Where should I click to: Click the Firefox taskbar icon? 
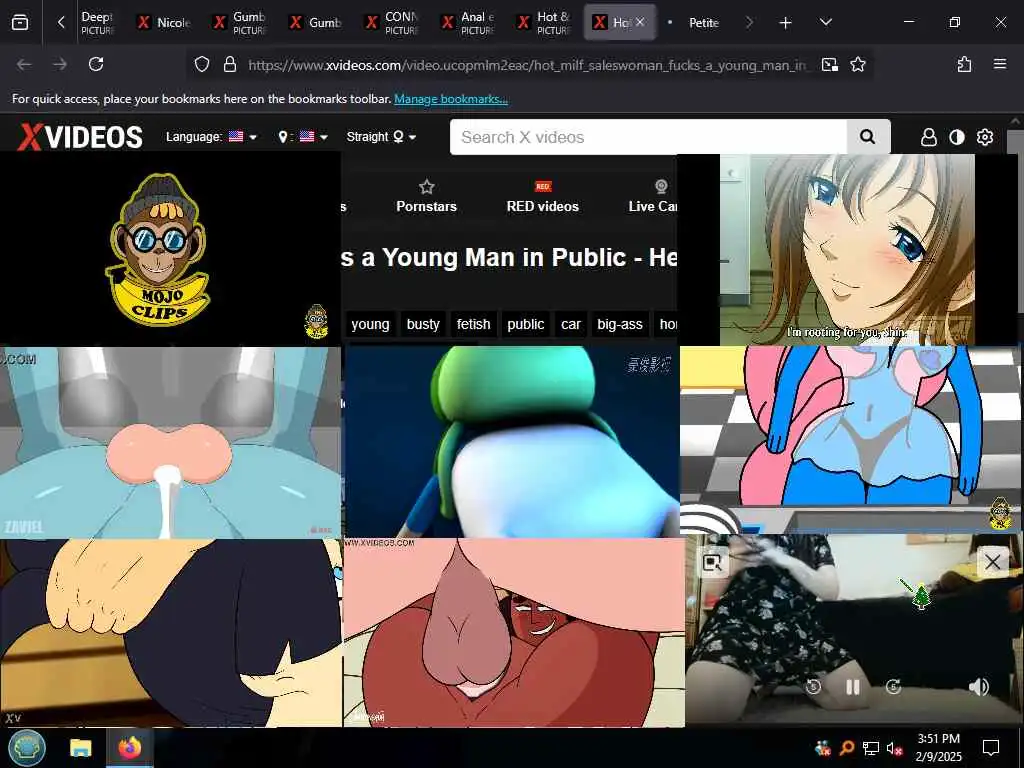pyautogui.click(x=129, y=748)
